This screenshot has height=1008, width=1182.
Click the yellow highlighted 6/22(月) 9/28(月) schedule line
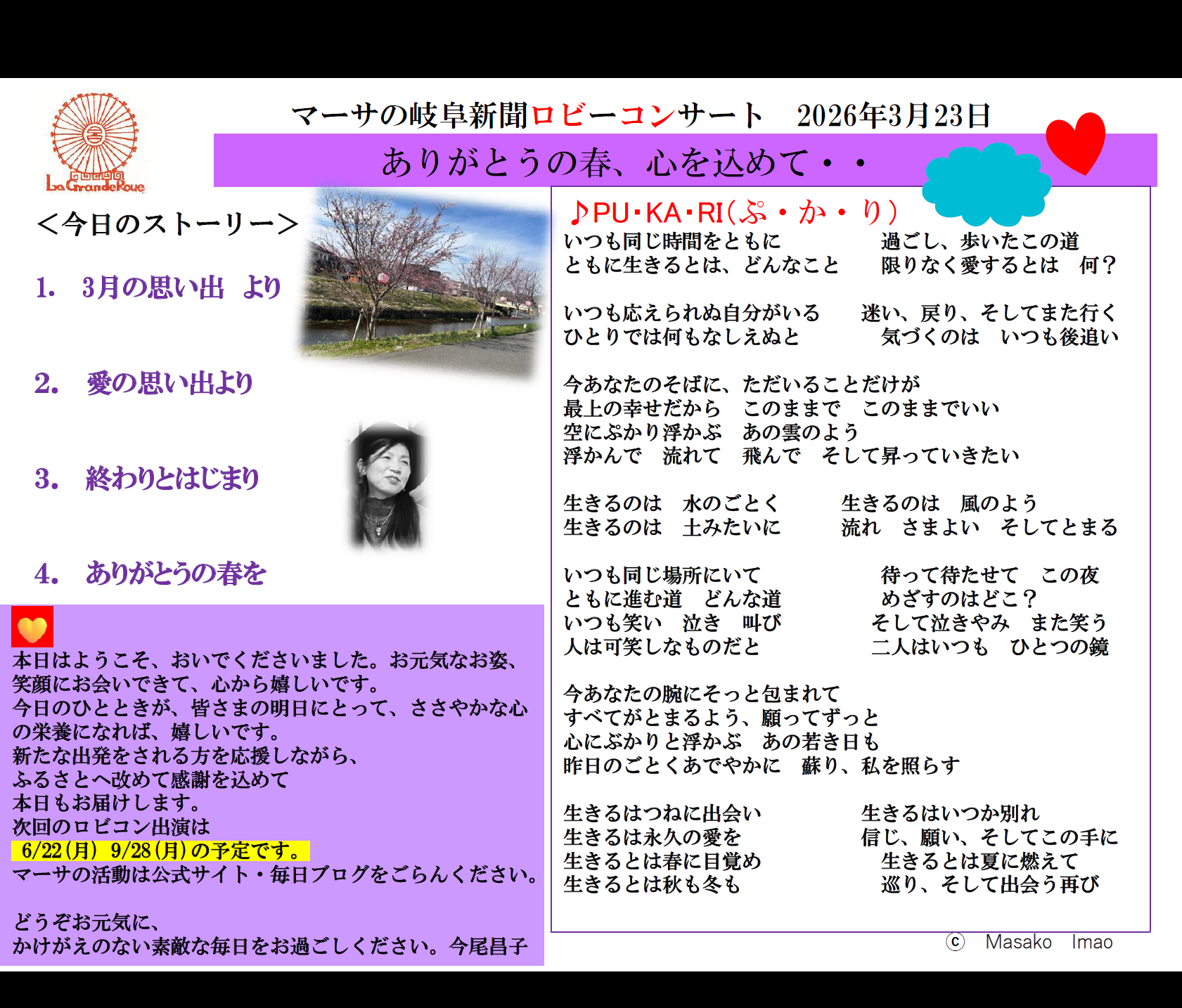click(160, 851)
